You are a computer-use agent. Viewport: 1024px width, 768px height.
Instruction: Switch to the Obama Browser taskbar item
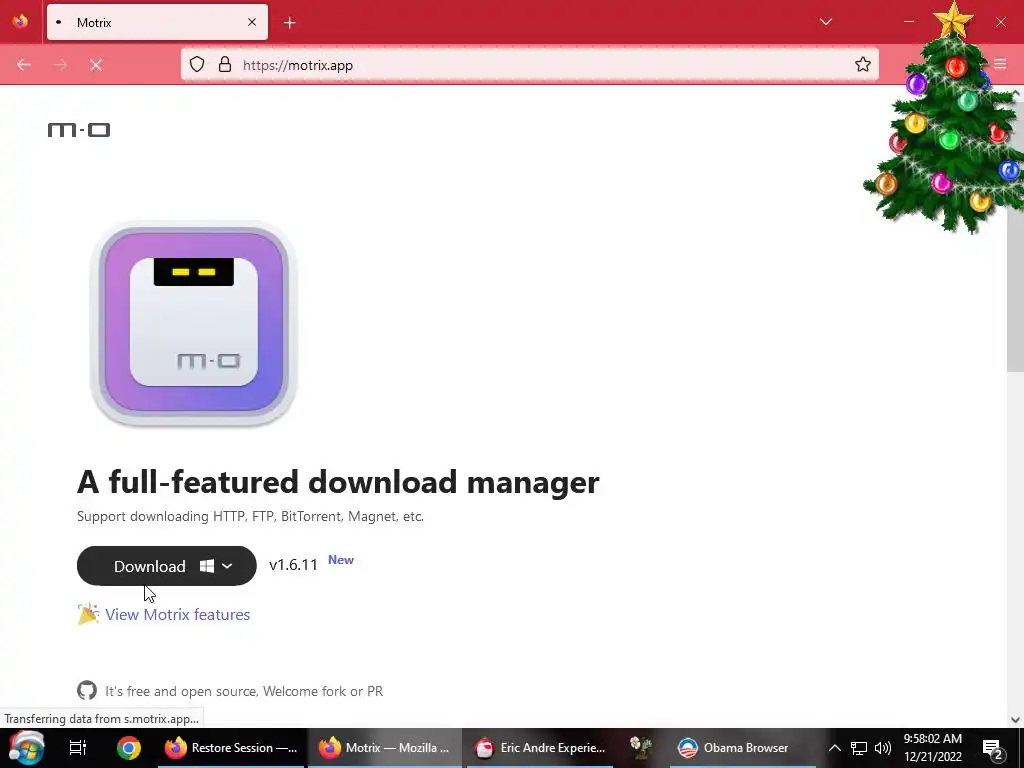743,748
